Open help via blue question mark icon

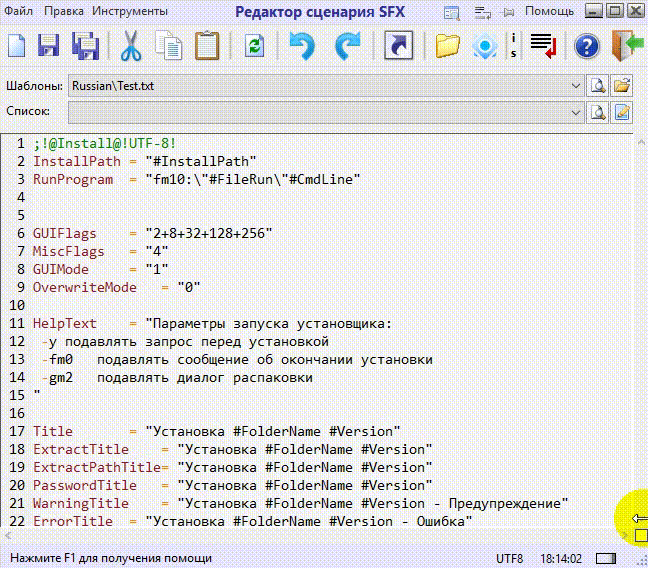click(x=587, y=45)
